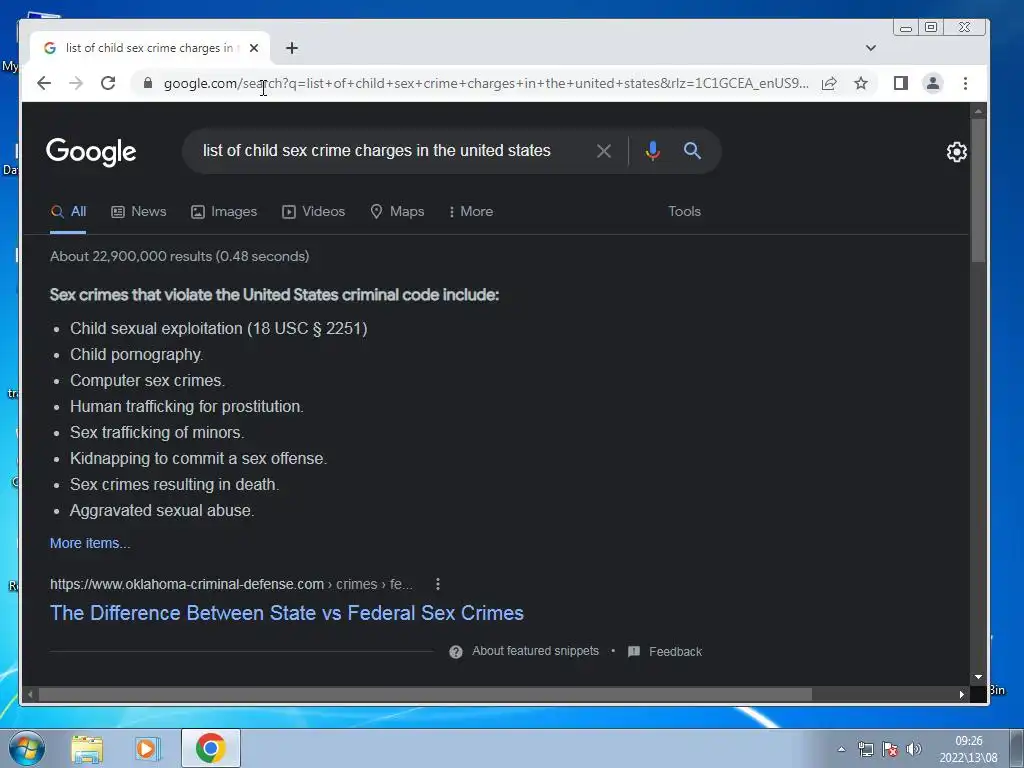
Task: Select the All results tab
Action: (x=69, y=212)
